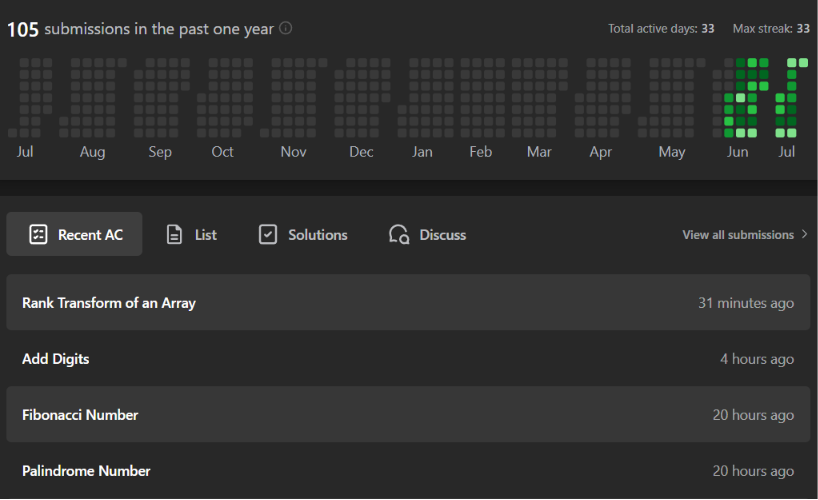818x500 pixels.
Task: Click the arrow next to View all submissions
Action: (804, 234)
